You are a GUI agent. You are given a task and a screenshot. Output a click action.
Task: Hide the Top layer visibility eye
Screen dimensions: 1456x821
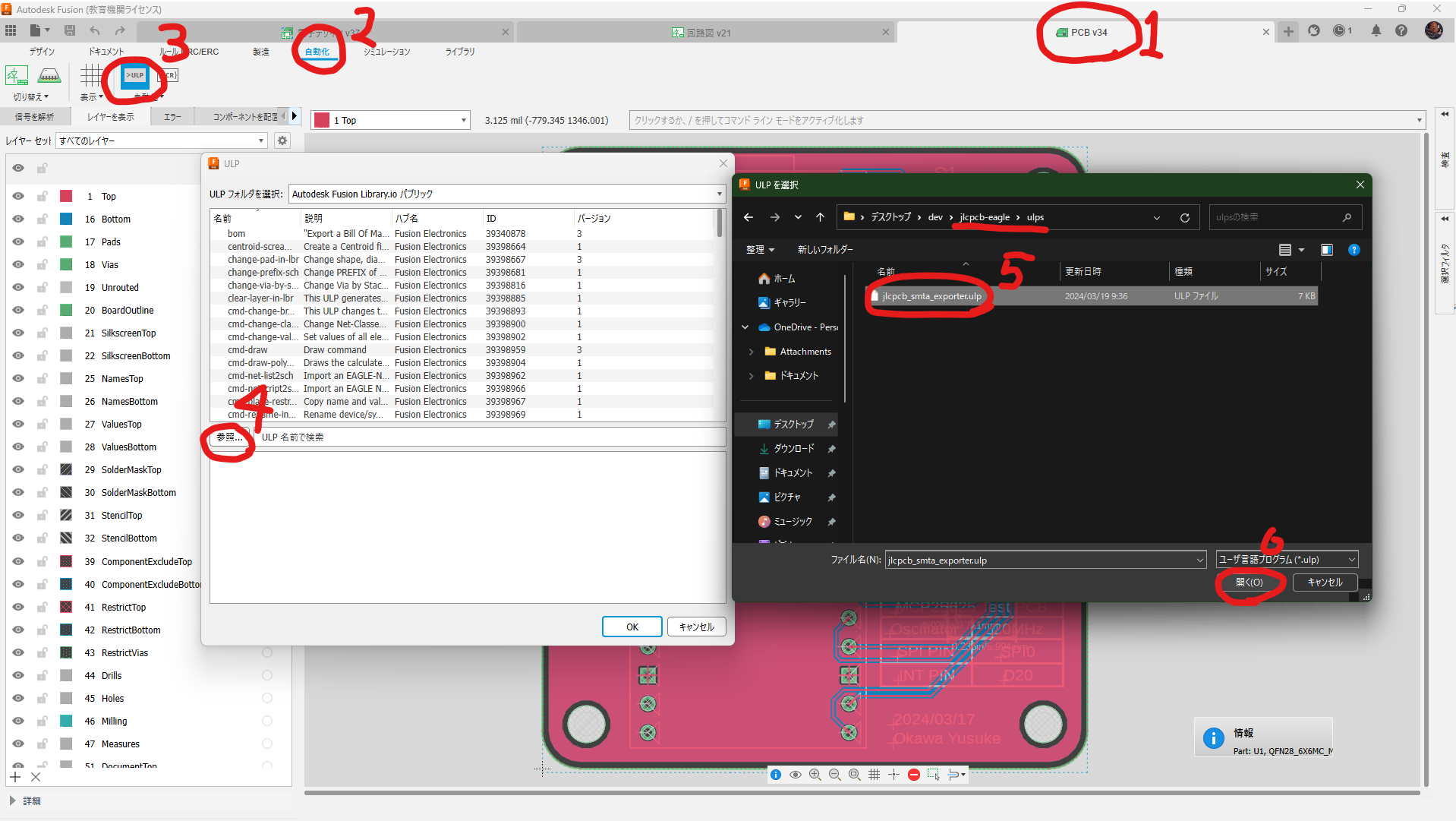click(x=18, y=197)
